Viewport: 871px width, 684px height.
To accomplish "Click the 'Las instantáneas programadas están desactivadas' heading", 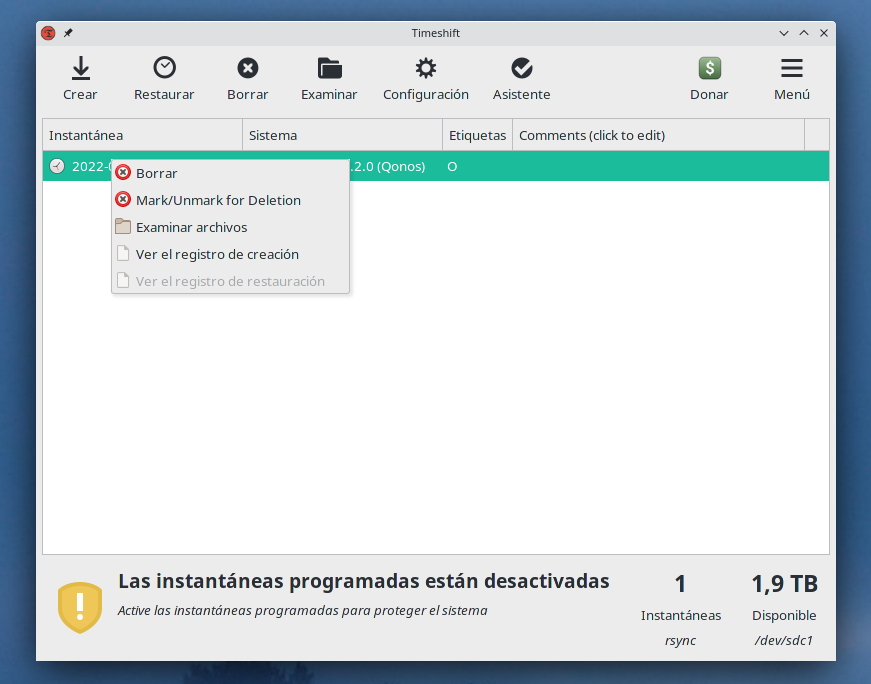I will [364, 581].
